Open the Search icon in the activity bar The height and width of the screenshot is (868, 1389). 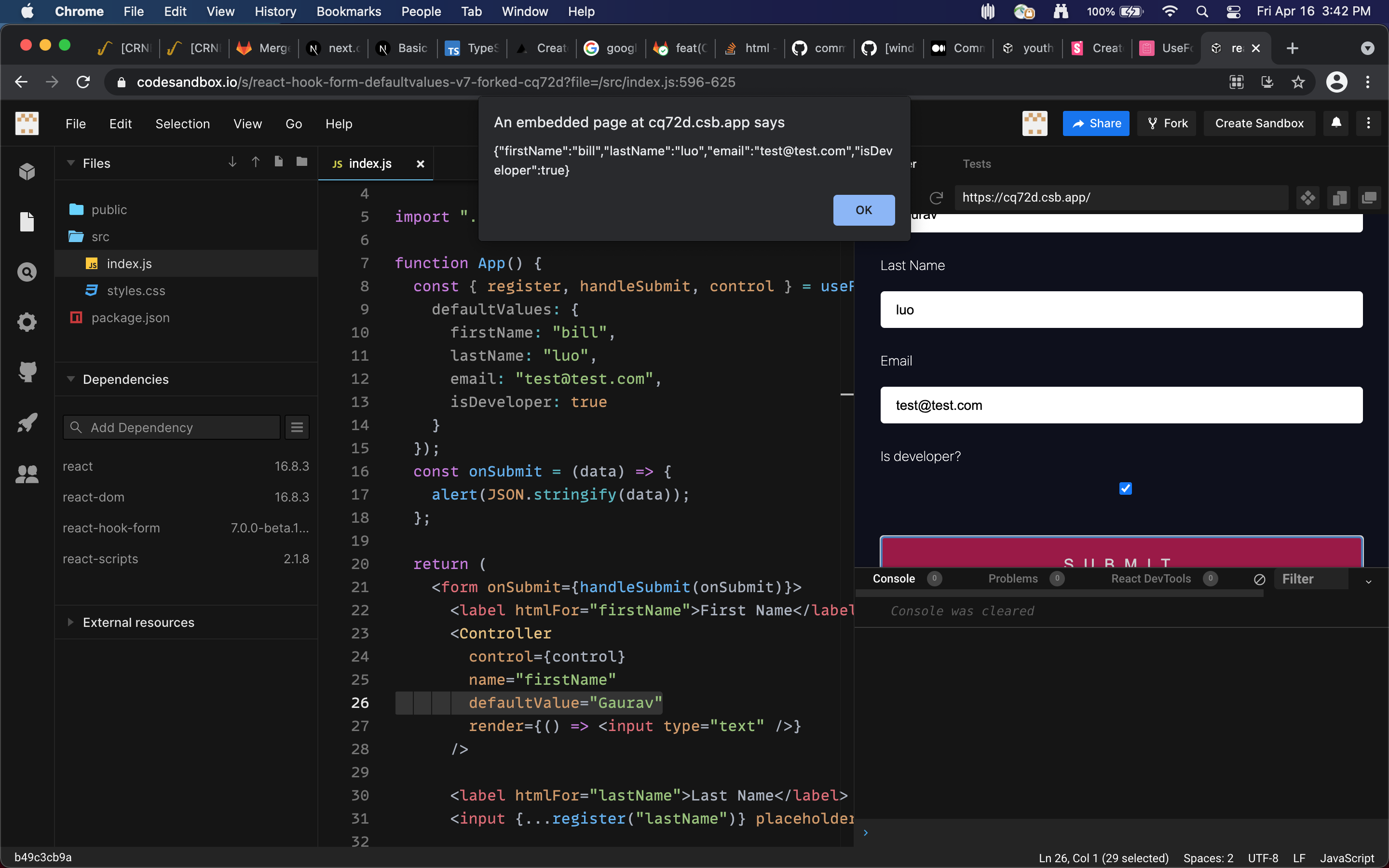tap(27, 272)
